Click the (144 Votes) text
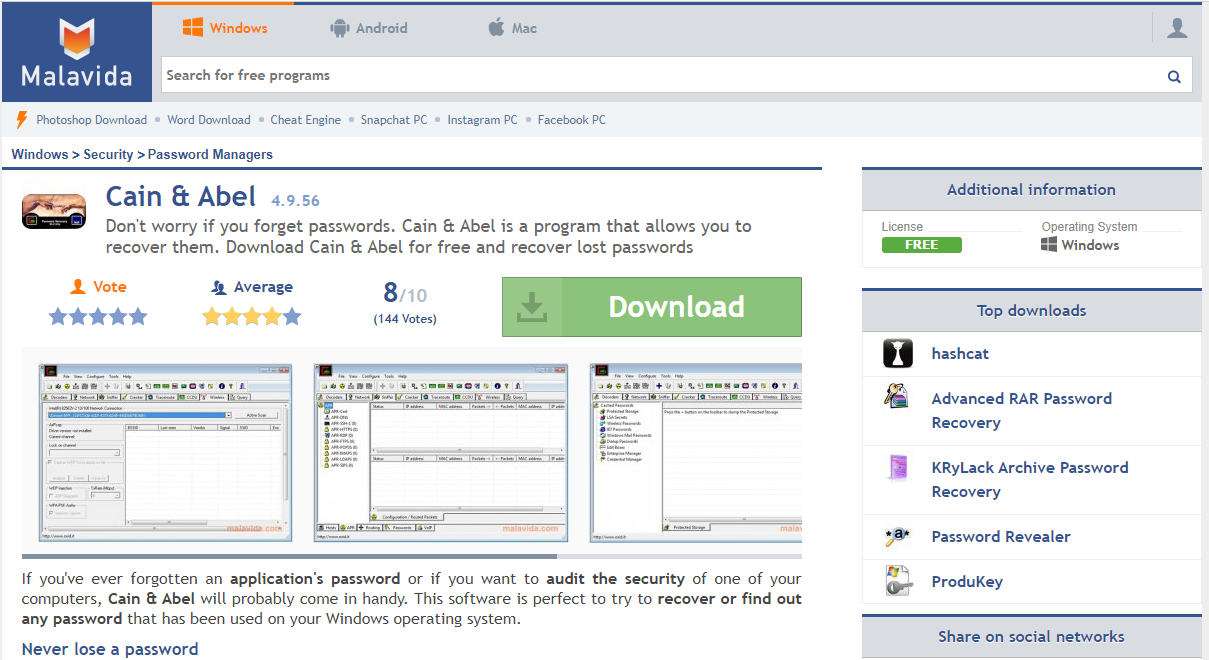 point(405,319)
